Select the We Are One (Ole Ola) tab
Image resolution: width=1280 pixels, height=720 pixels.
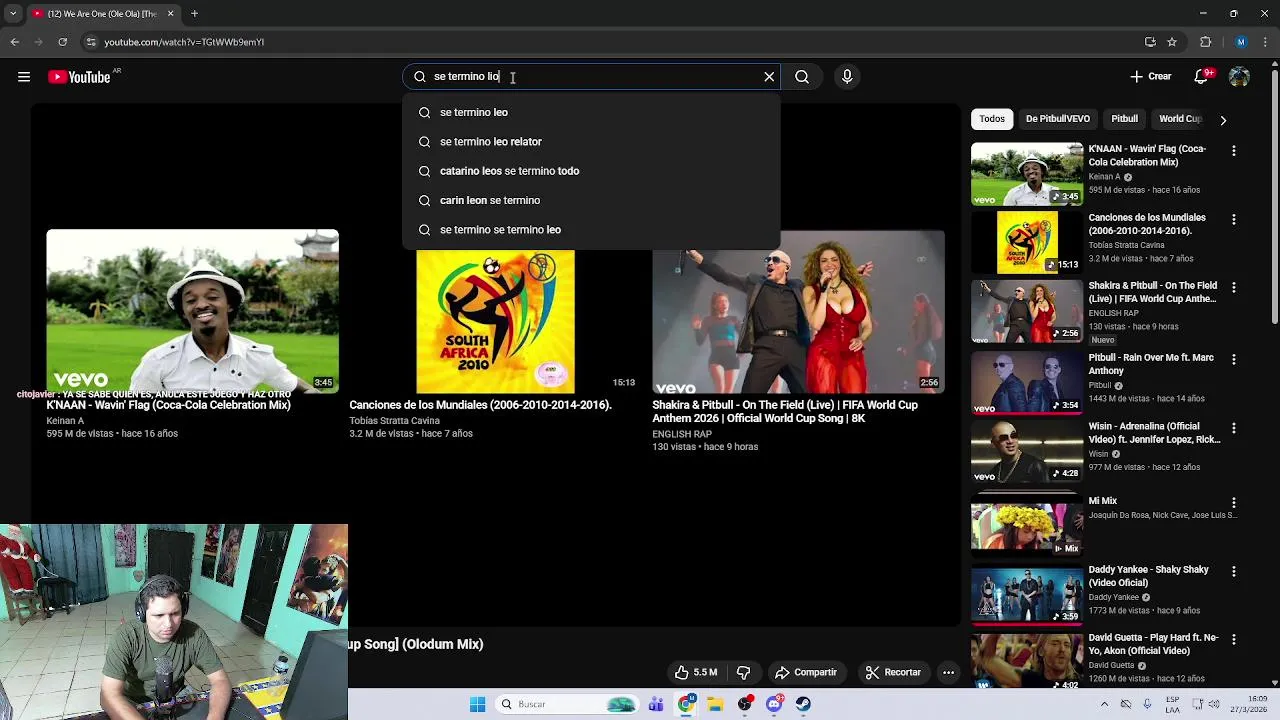103,14
